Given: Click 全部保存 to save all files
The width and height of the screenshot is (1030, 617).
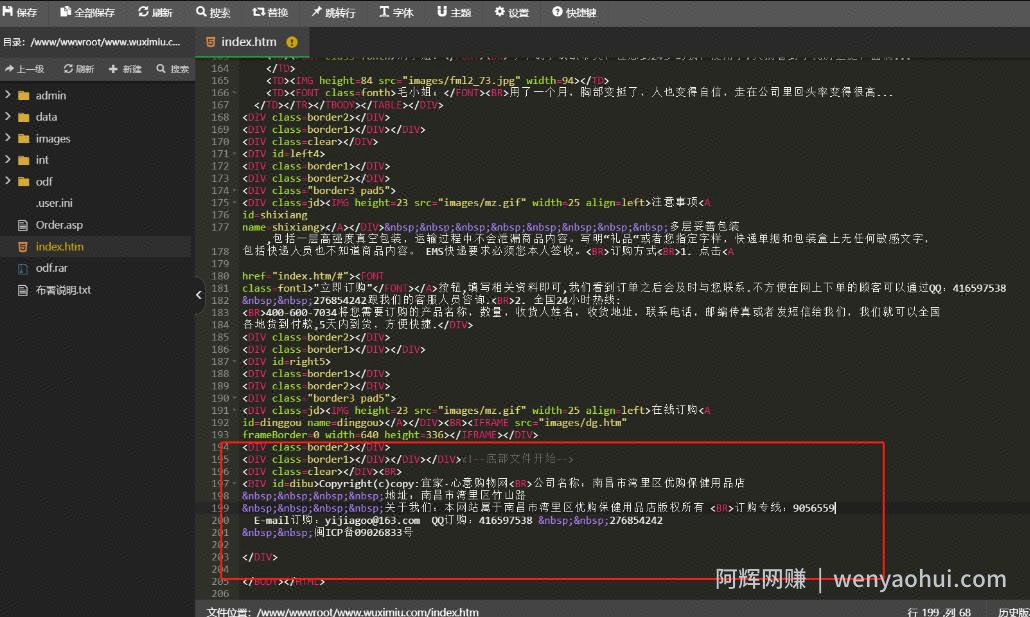Looking at the screenshot, I should tap(87, 12).
